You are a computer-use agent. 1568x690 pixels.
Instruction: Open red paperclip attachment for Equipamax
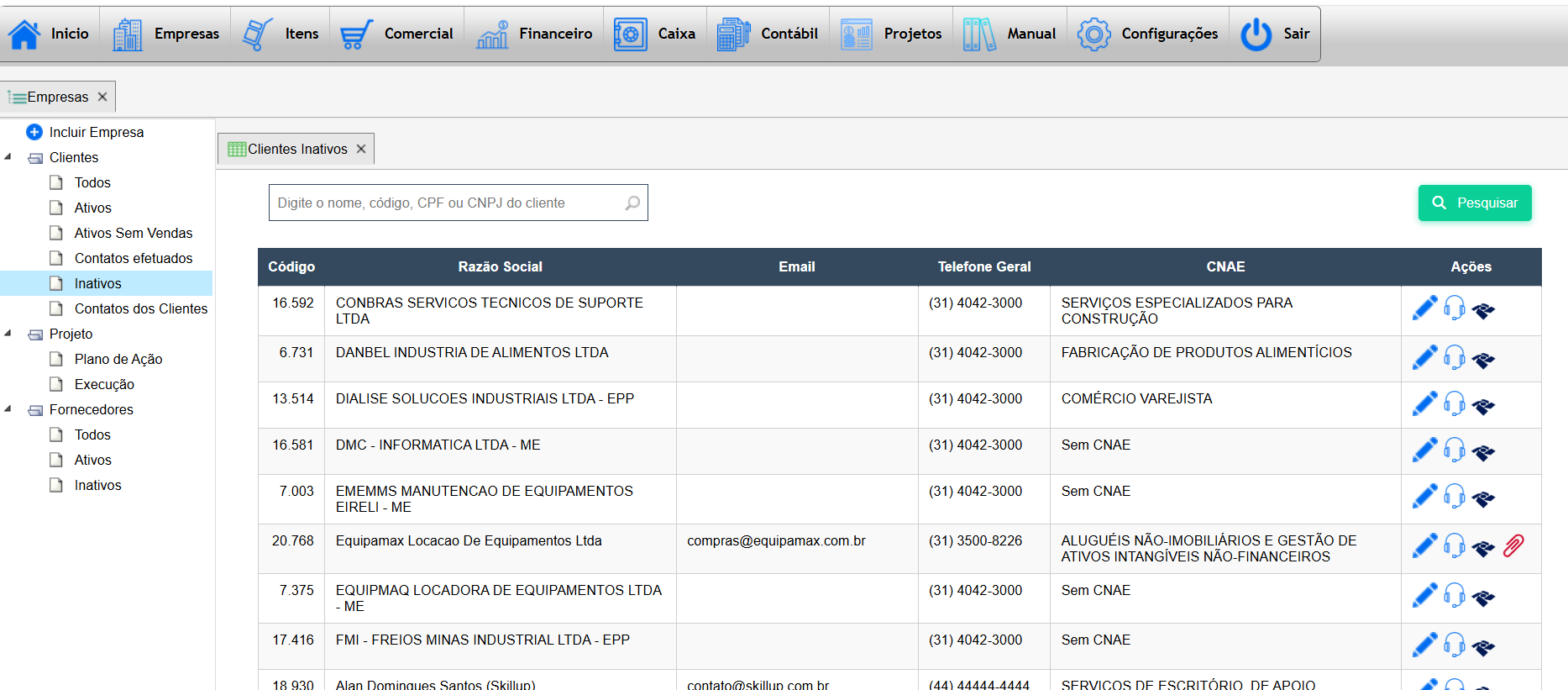[1513, 546]
